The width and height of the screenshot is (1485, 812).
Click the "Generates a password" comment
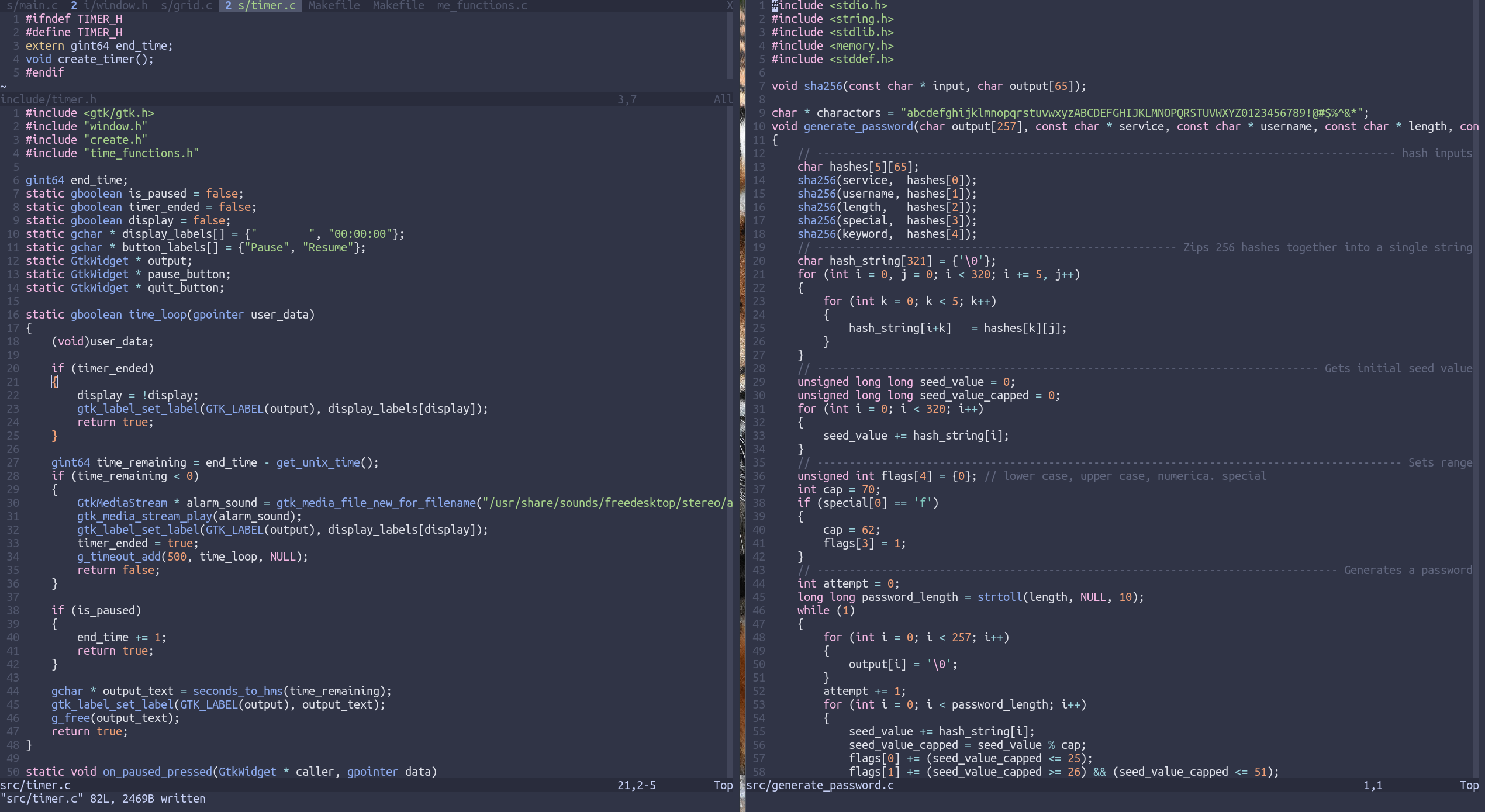point(1408,570)
